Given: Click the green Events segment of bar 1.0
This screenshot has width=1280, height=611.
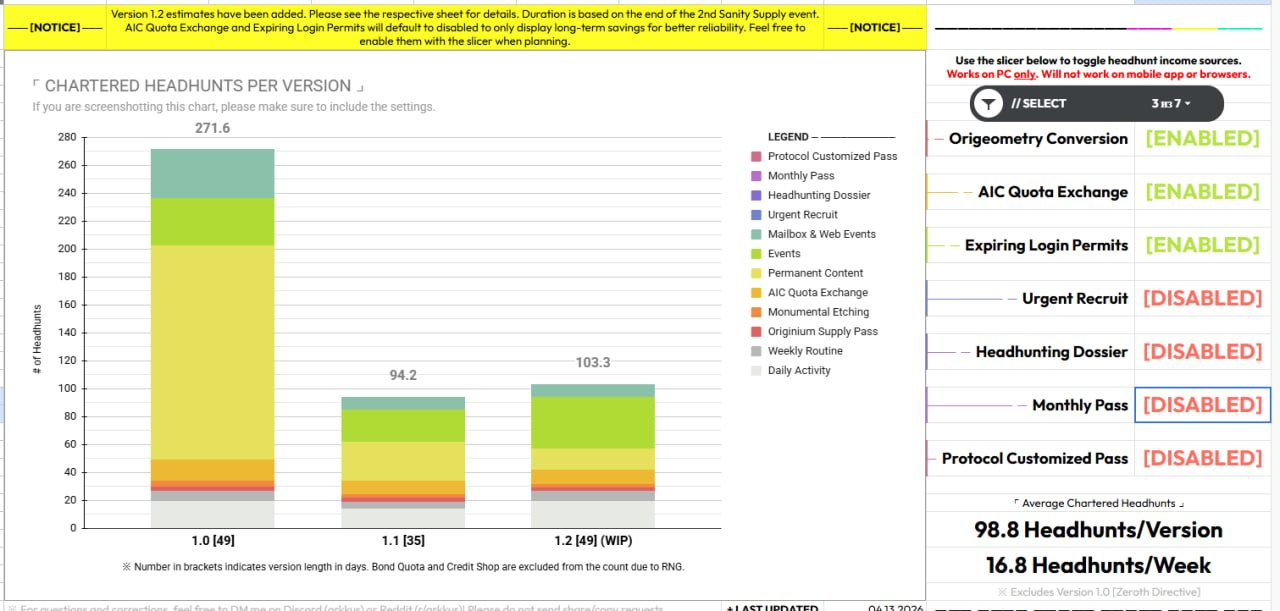Looking at the screenshot, I should tap(212, 221).
